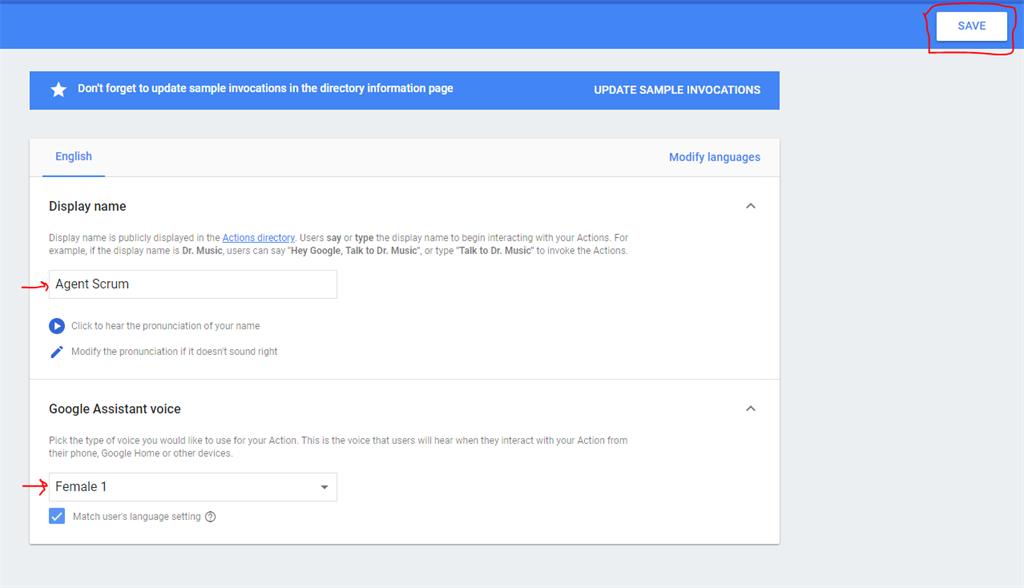The image size is (1024, 588).
Task: Click the collapse chevron for Google Assistant voice
Action: (x=751, y=408)
